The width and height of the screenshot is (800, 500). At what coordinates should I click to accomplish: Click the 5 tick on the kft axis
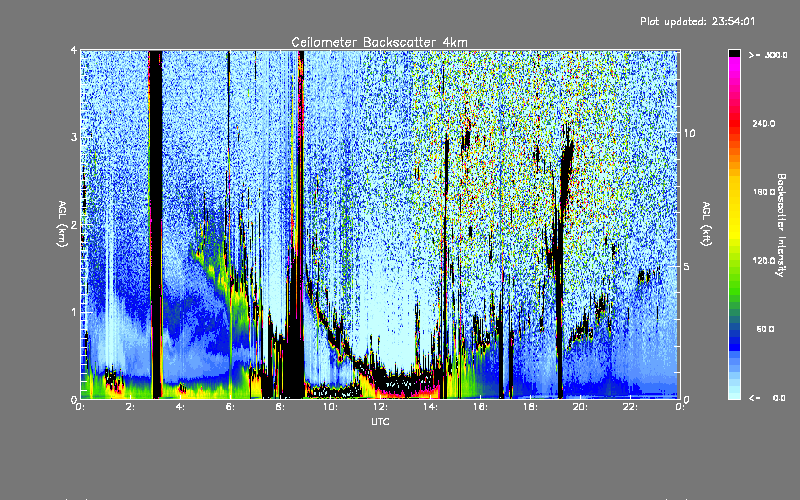coord(687,266)
